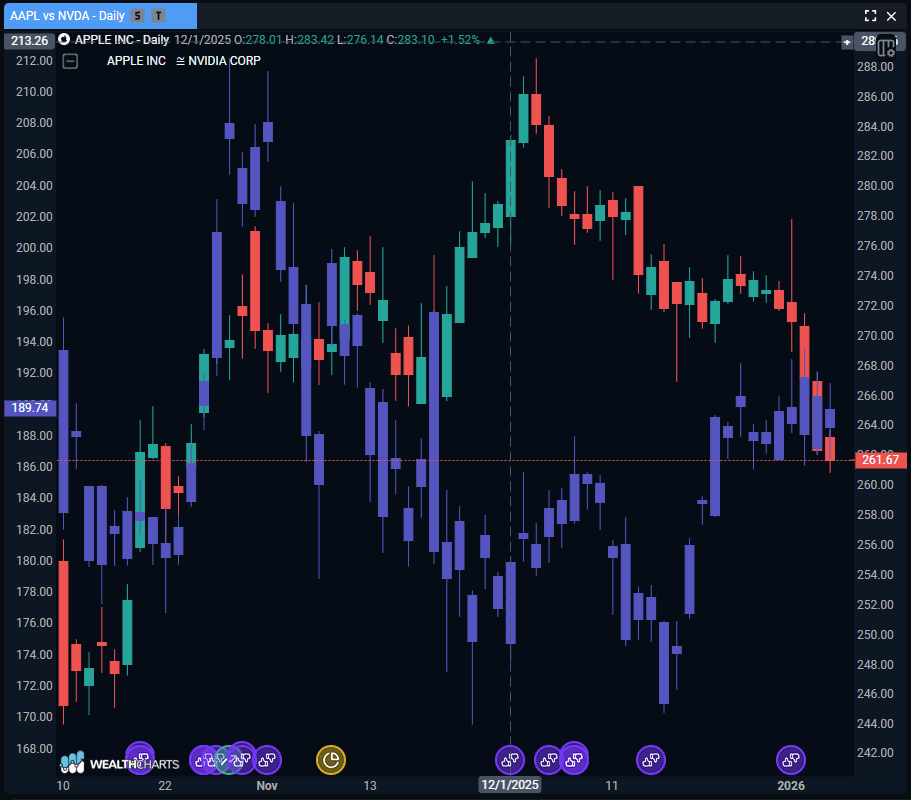This screenshot has width=911, height=800.
Task: Open the APPLE INC - Daily symbol menu
Action: [x=121, y=39]
